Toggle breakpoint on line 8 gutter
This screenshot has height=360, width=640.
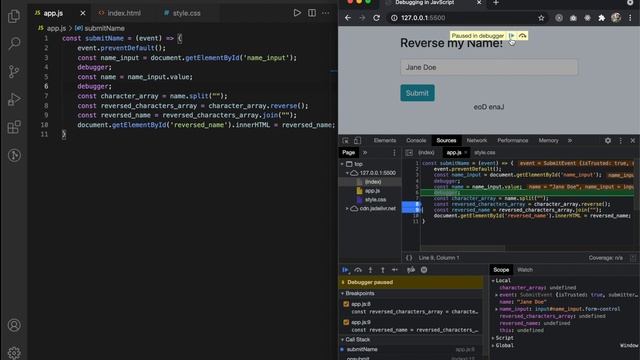point(411,204)
